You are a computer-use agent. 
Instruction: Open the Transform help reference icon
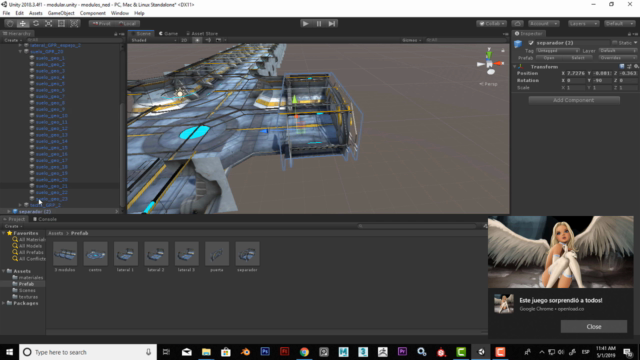[x=622, y=67]
